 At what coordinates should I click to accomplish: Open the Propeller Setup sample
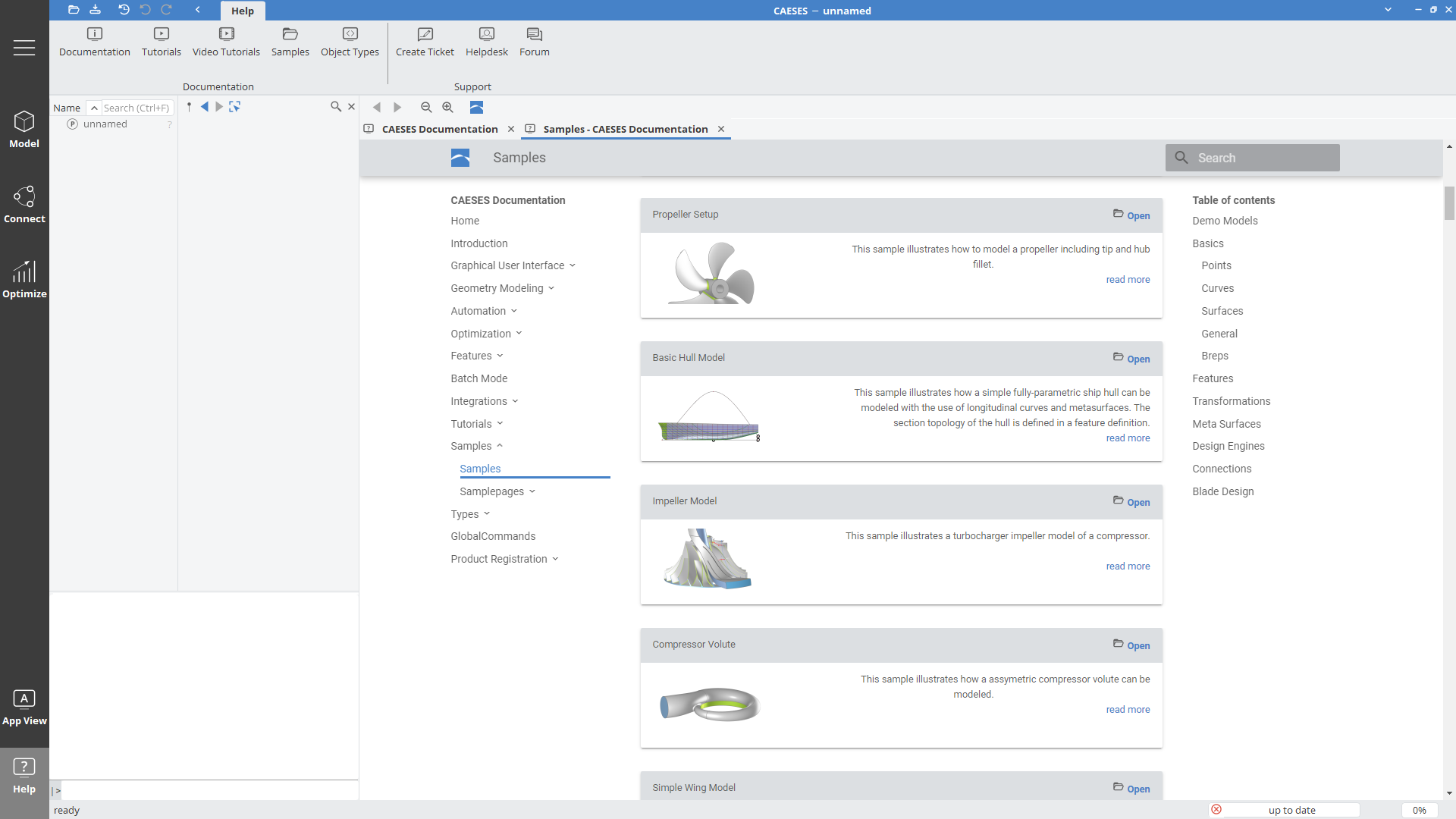(x=1131, y=215)
